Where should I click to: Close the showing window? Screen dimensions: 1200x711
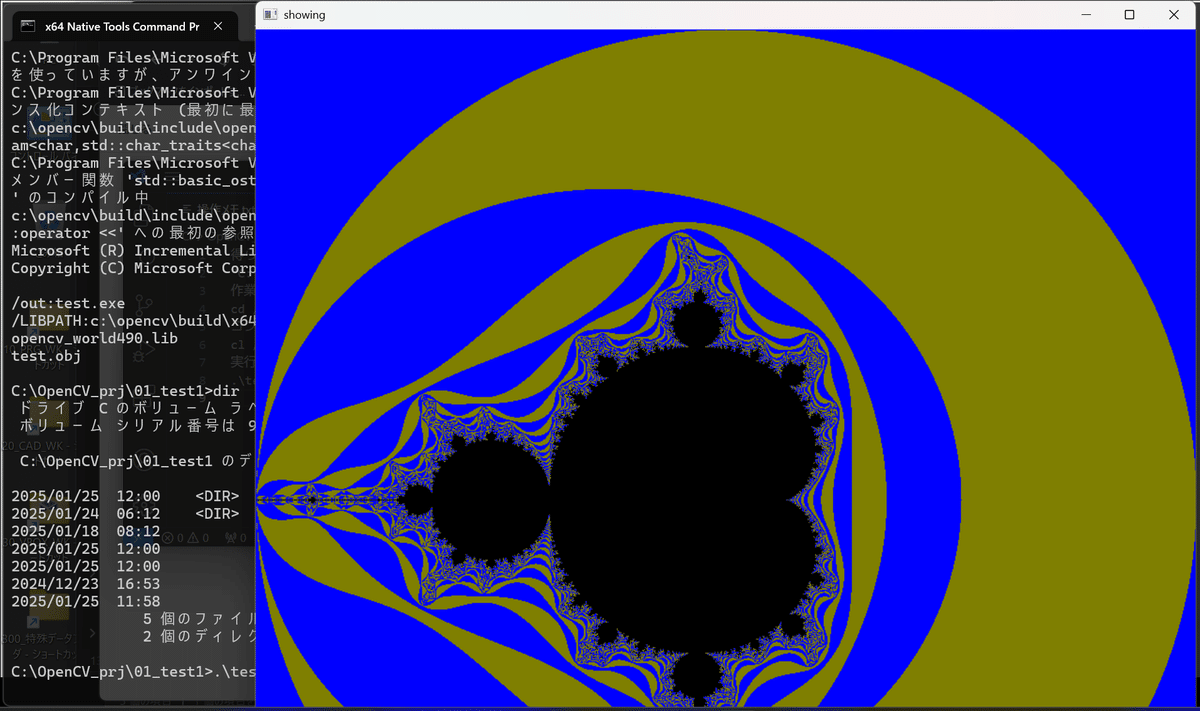click(1174, 15)
